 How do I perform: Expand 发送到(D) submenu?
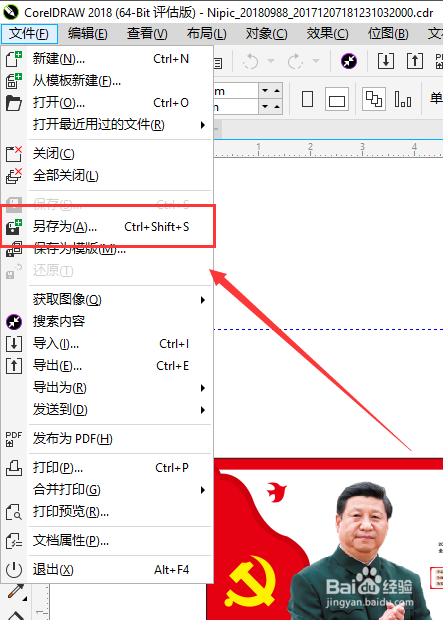pyautogui.click(x=107, y=410)
